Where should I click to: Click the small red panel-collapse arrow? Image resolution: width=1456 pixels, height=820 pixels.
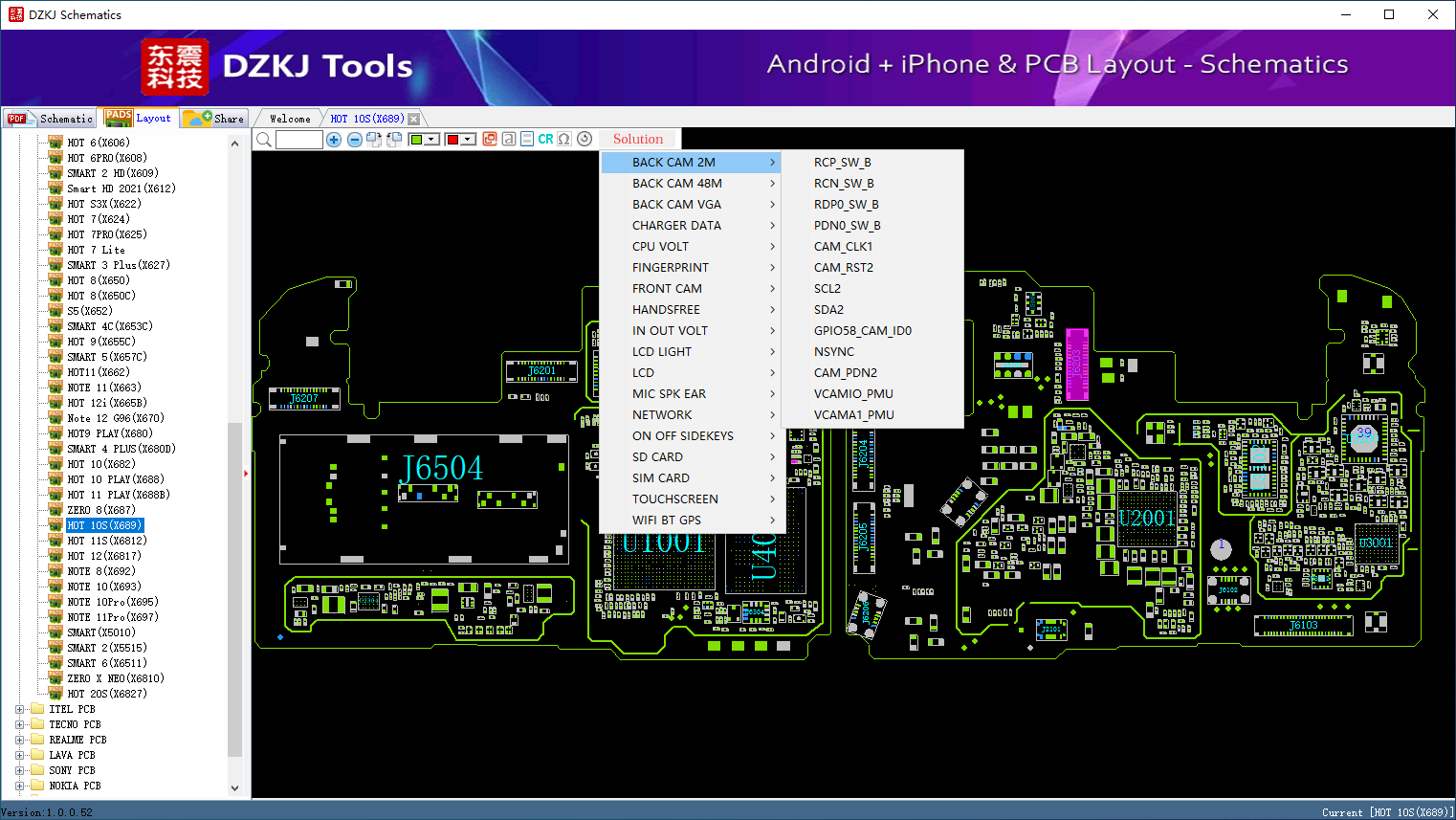(246, 474)
